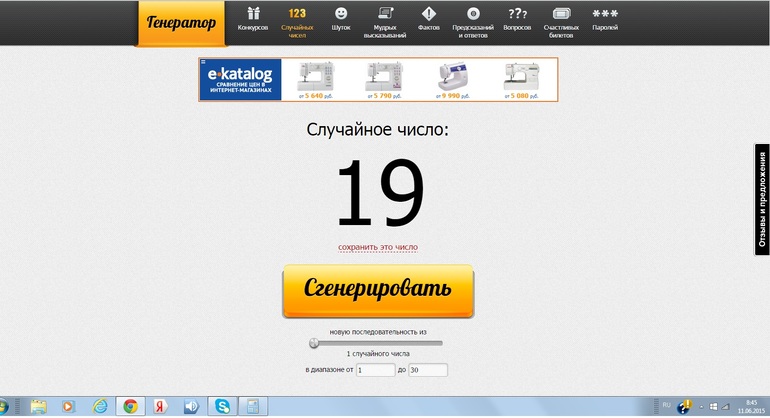Click the range maximum field containing 30
The height and width of the screenshot is (418, 770).
point(428,370)
